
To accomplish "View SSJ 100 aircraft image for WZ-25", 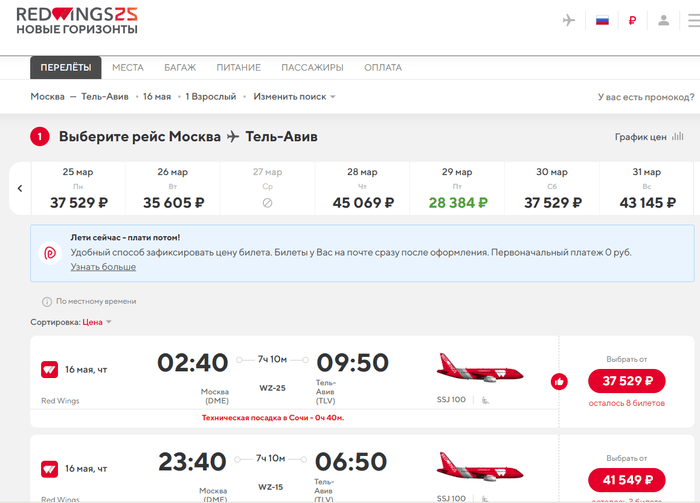I will [x=479, y=368].
